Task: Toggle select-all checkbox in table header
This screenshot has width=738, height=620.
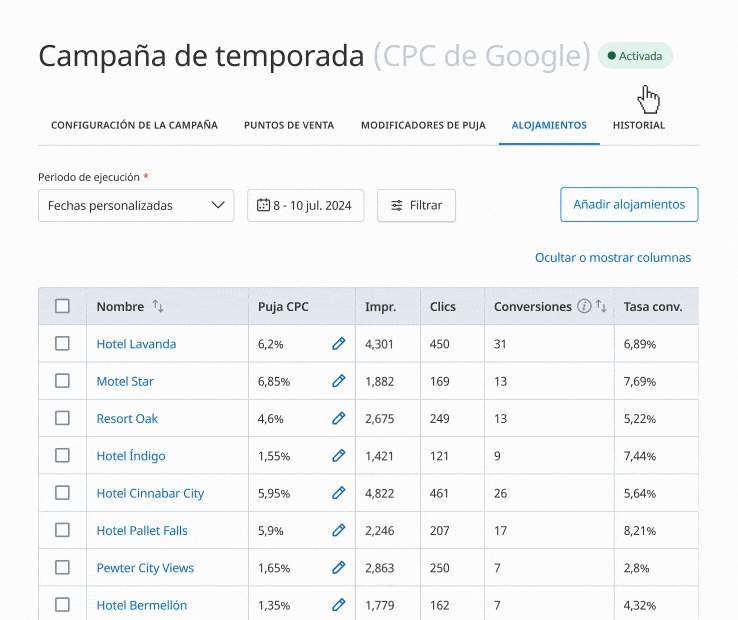Action: coord(62,306)
